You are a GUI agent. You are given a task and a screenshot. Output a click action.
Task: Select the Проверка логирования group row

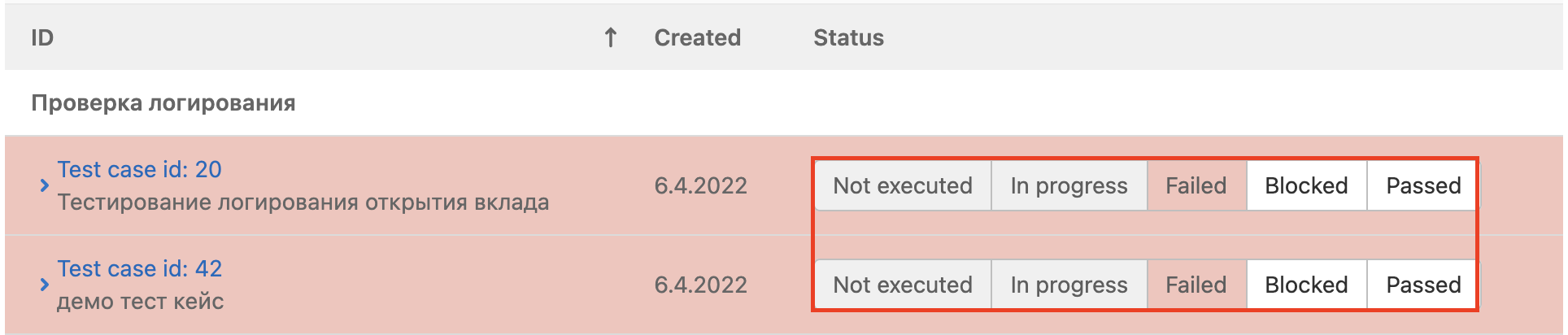[x=163, y=103]
